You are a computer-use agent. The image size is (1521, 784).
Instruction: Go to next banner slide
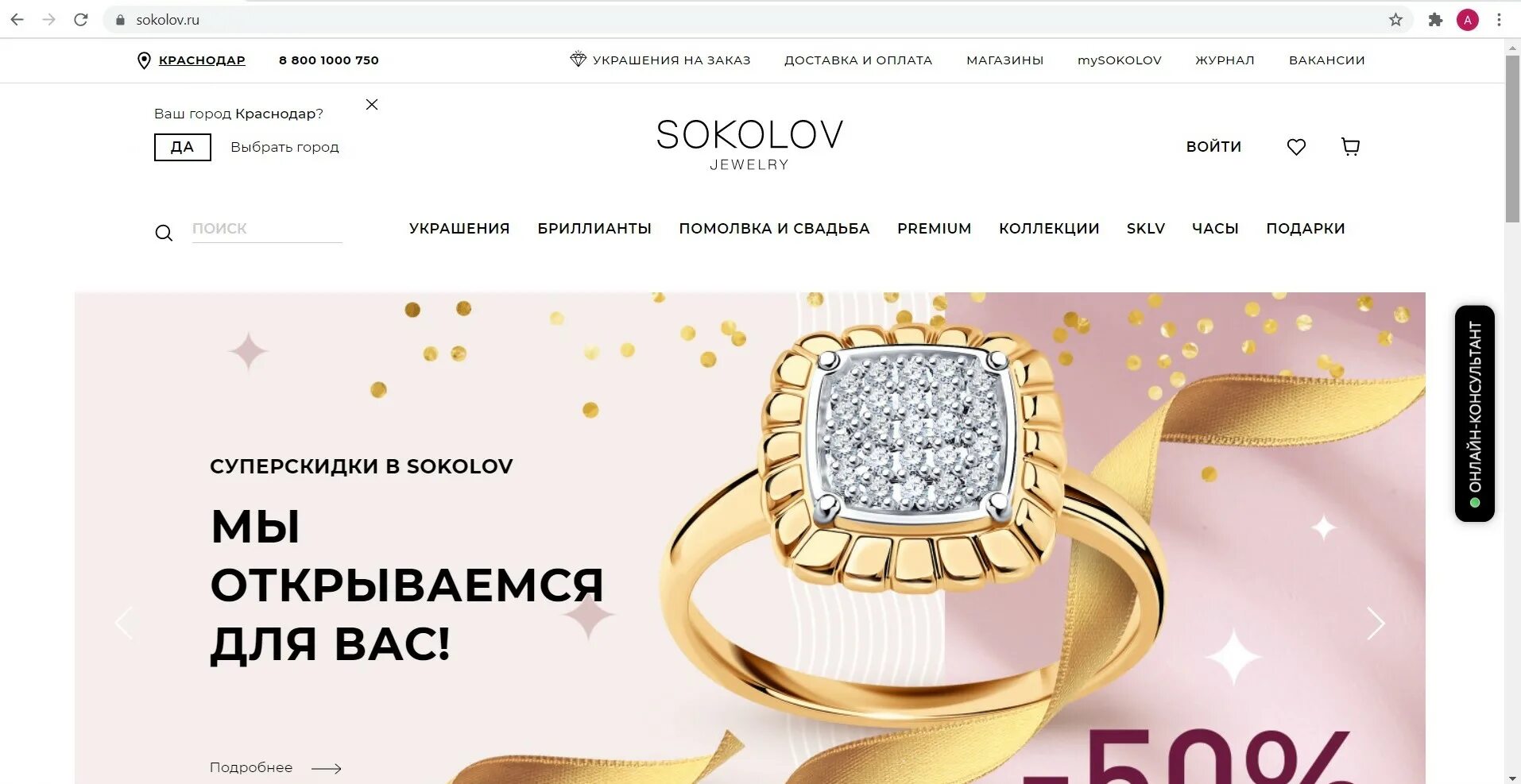[x=1376, y=623]
